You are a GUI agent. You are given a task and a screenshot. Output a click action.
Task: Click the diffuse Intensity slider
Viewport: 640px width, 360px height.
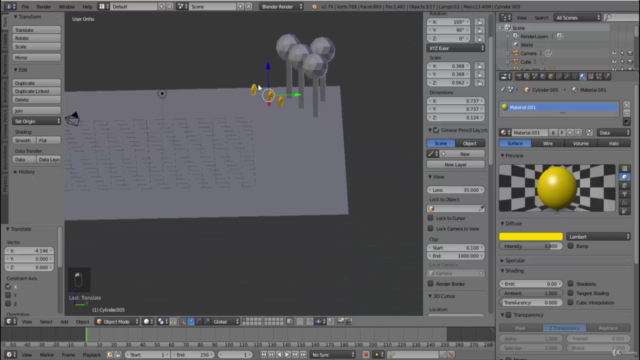click(531, 246)
